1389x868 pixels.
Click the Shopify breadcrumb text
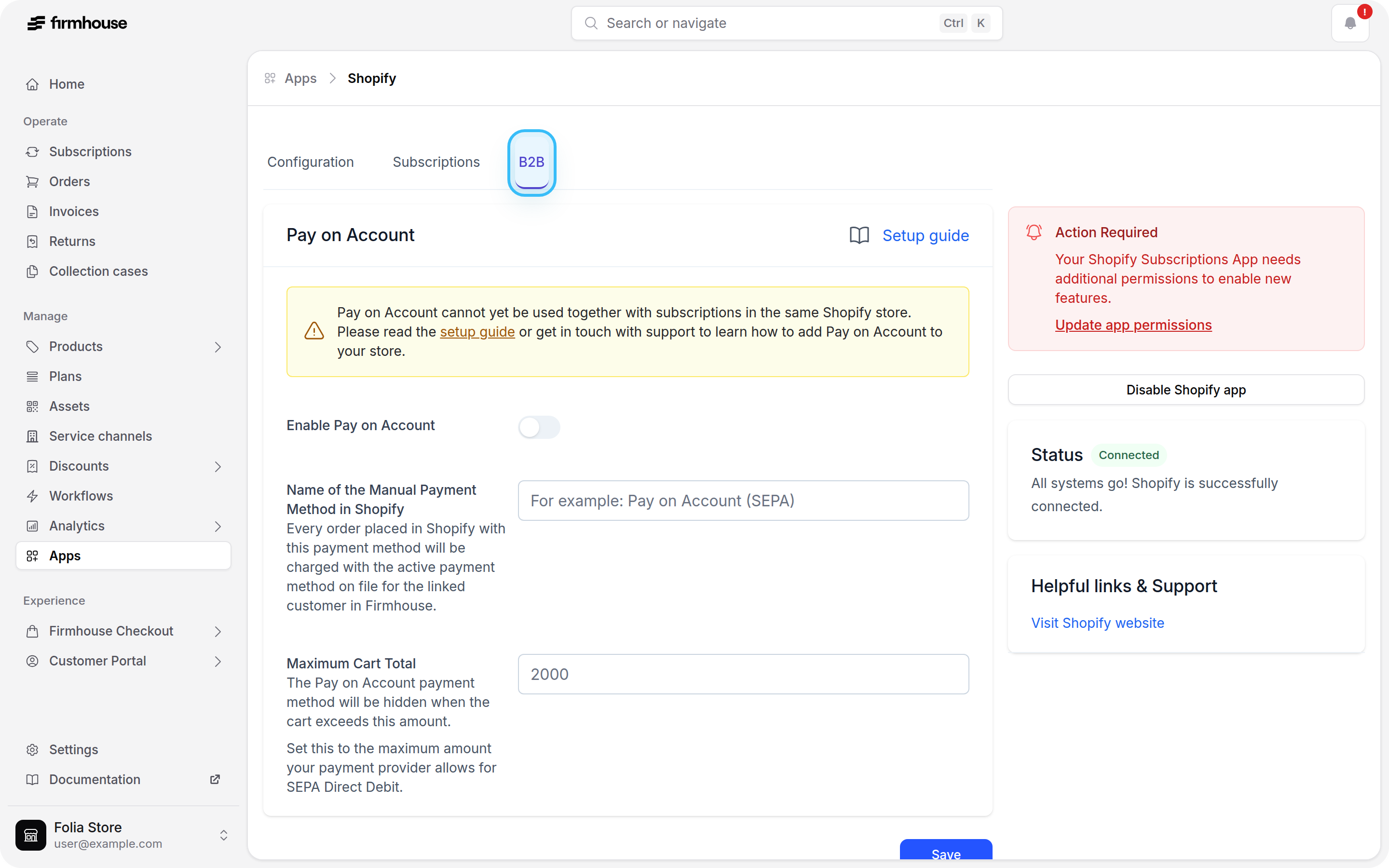(x=372, y=78)
